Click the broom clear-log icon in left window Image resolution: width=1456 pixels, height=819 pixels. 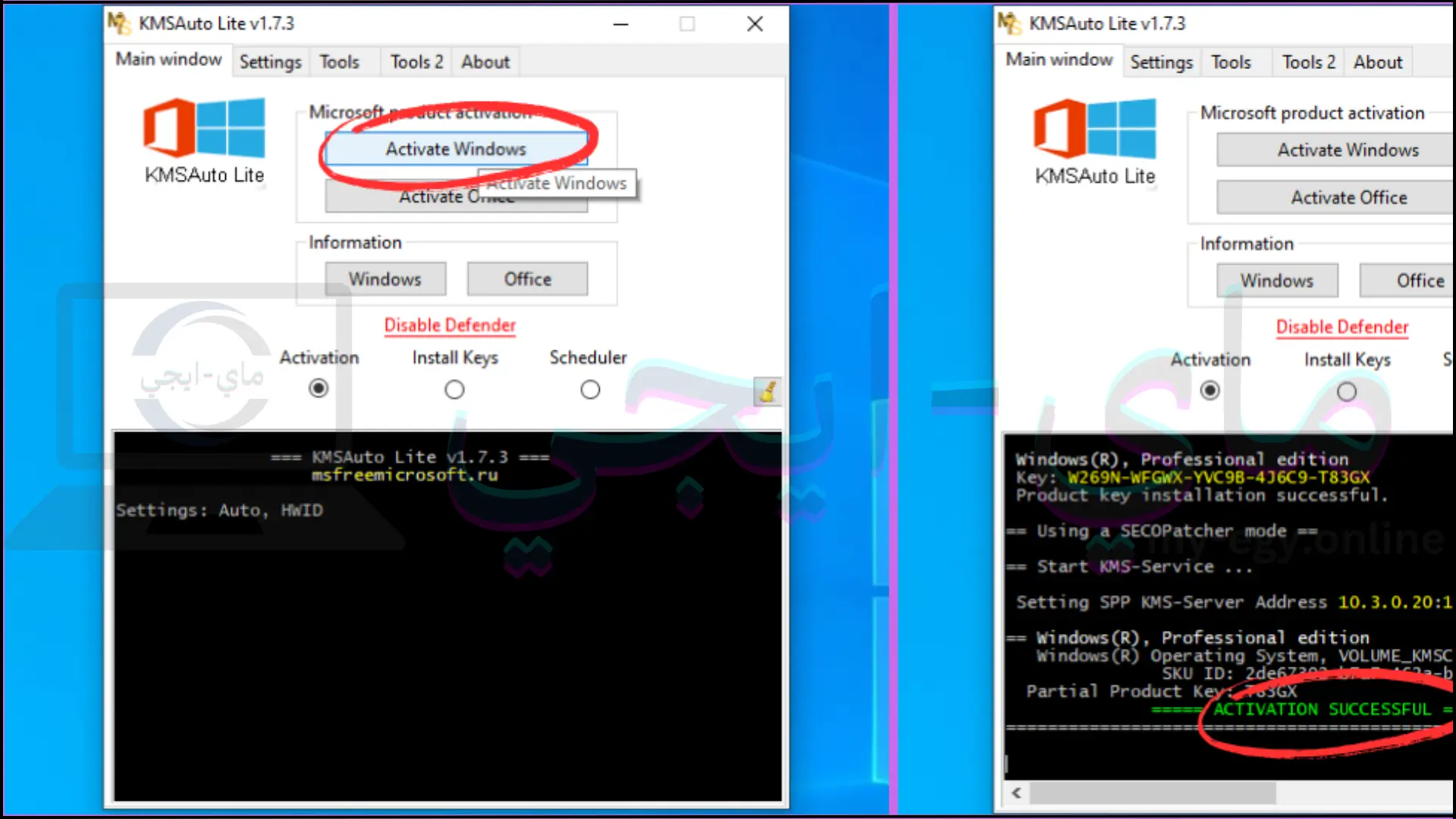click(x=767, y=391)
